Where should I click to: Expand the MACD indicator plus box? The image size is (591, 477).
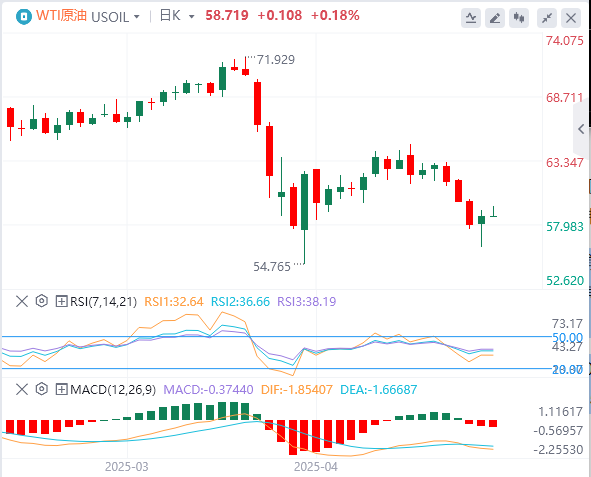pyautogui.click(x=61, y=389)
